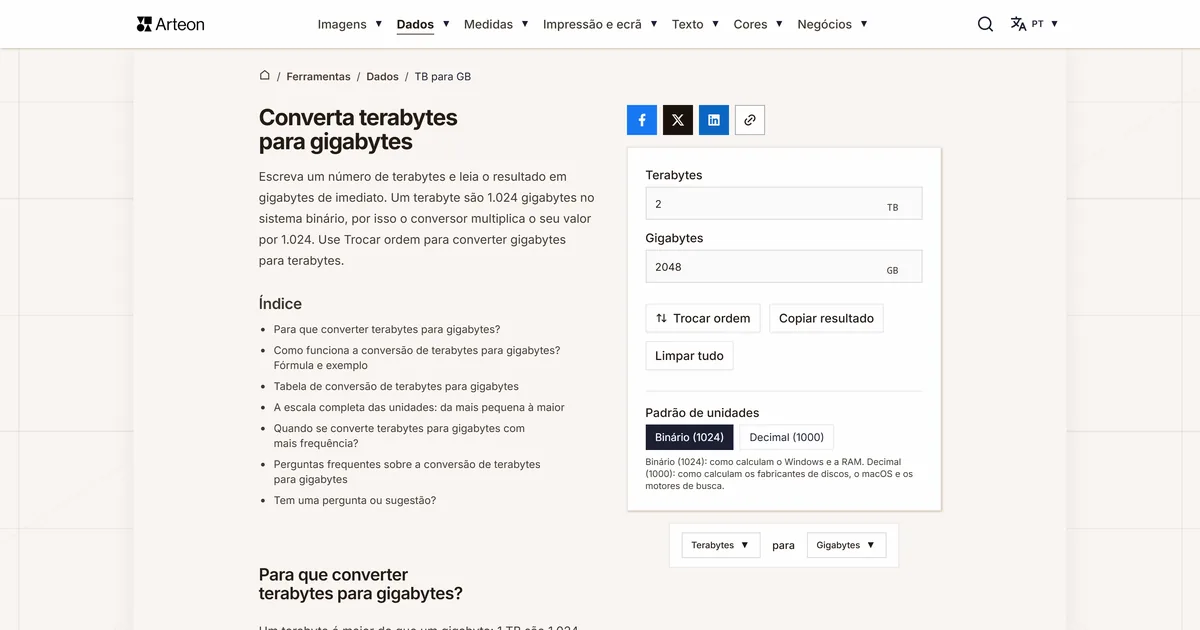Jump to 'A escala completa das unidades'
Viewport: 1200px width, 630px height.
(x=419, y=407)
